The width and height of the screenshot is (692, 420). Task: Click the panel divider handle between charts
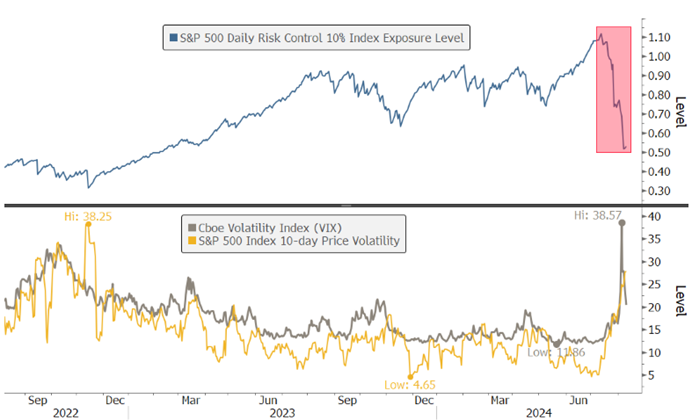coord(346,206)
